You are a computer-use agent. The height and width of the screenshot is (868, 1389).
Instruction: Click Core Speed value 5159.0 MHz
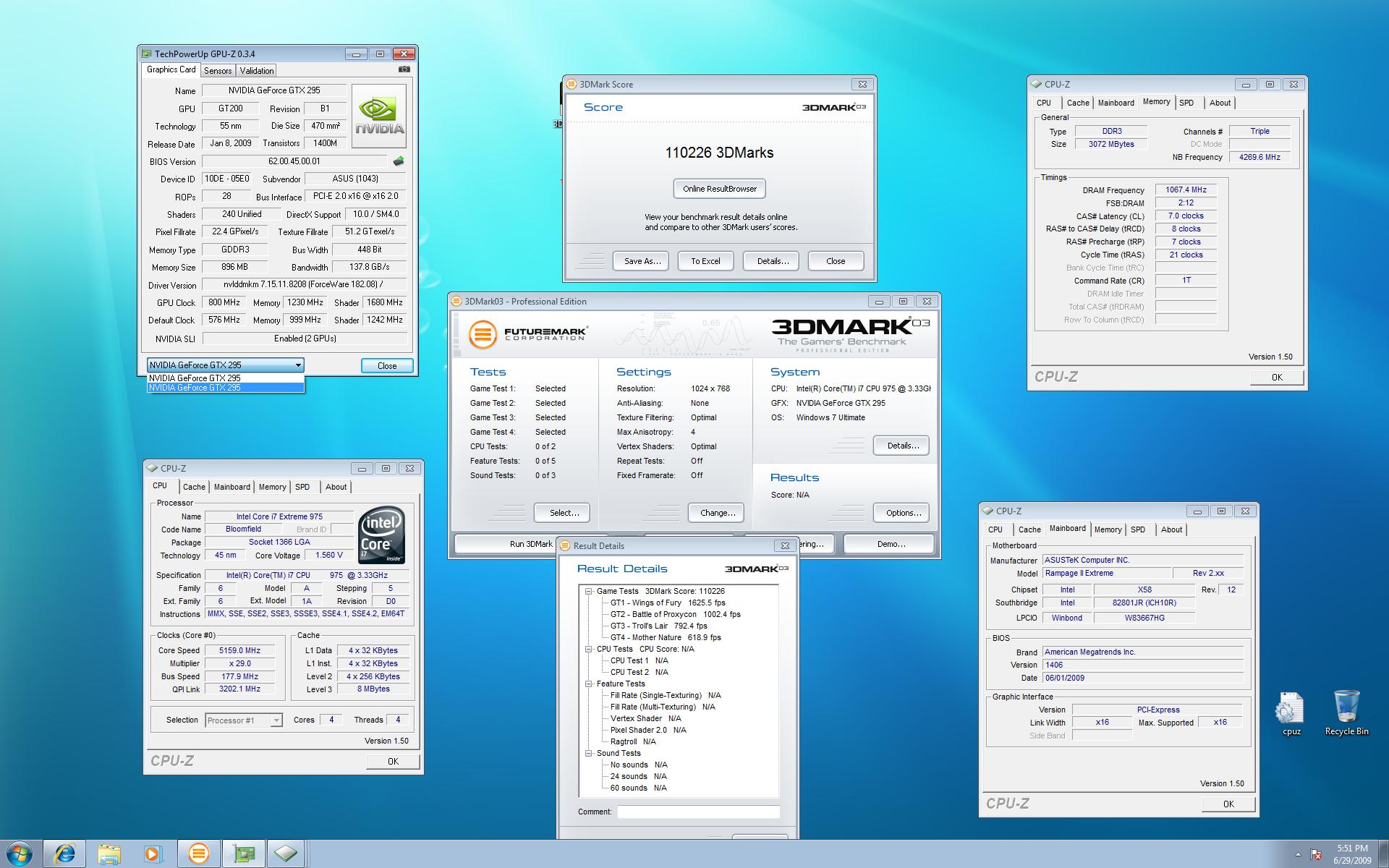[x=239, y=650]
